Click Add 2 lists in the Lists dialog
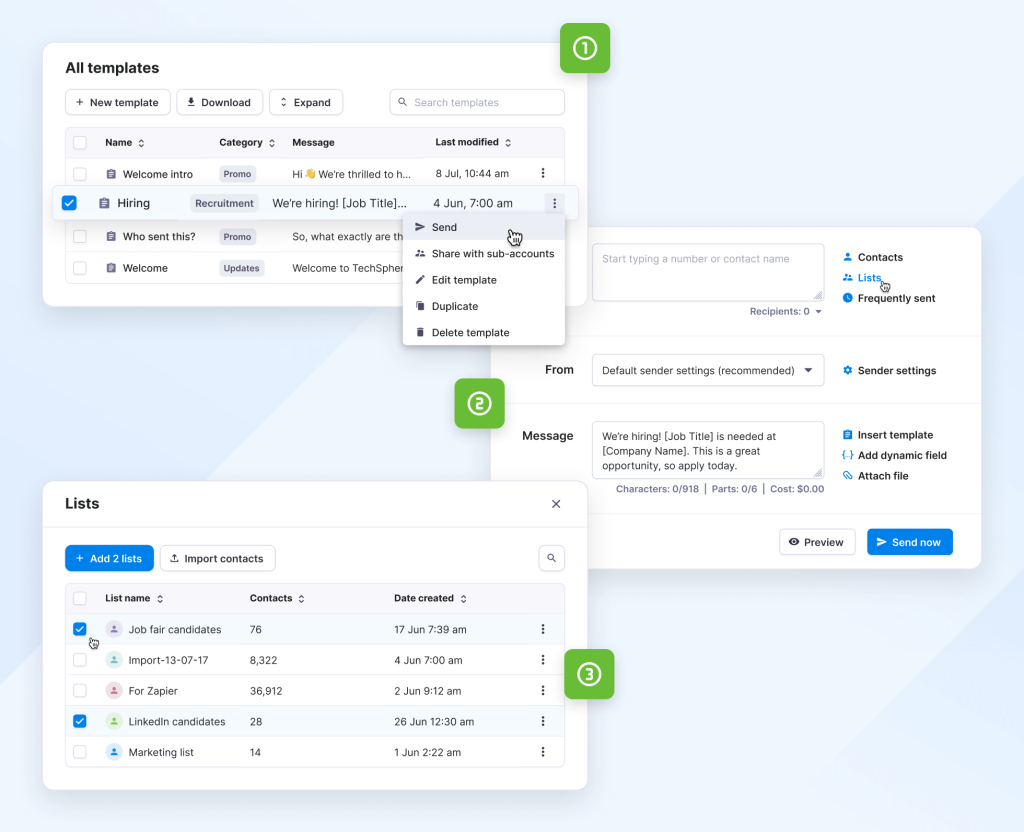The height and width of the screenshot is (832, 1024). (109, 558)
